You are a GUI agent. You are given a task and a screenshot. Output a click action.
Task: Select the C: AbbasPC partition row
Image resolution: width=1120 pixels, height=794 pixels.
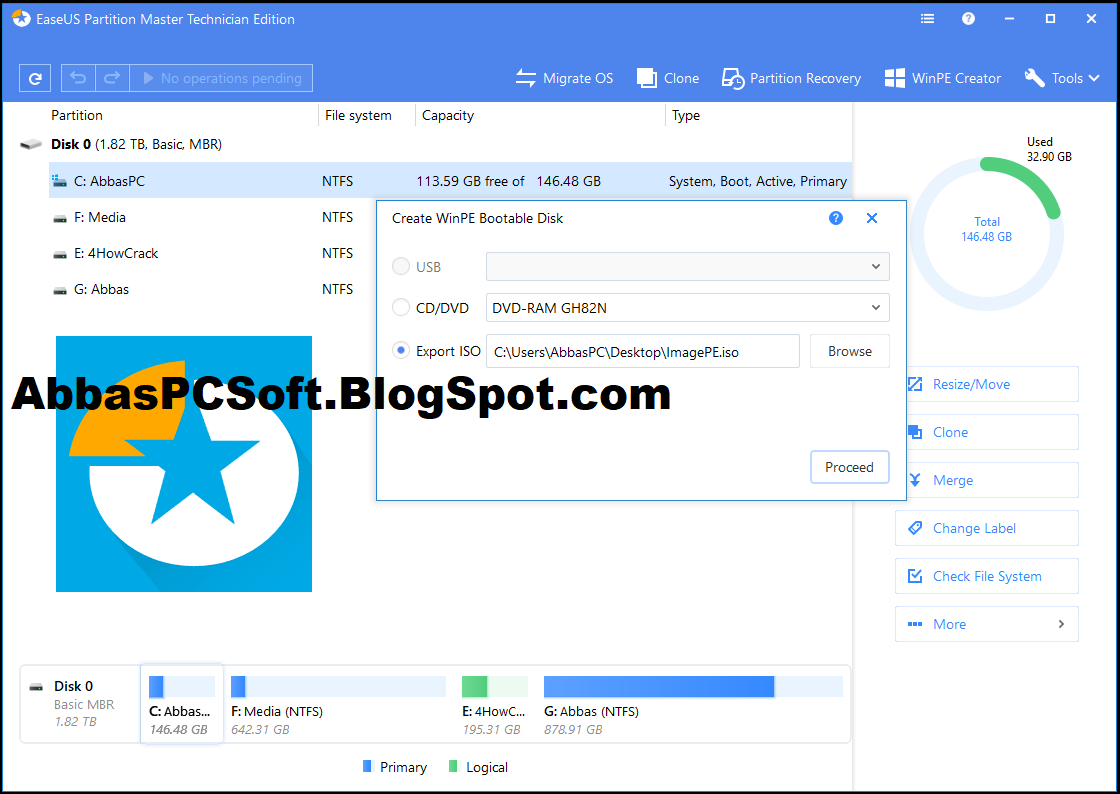click(450, 181)
